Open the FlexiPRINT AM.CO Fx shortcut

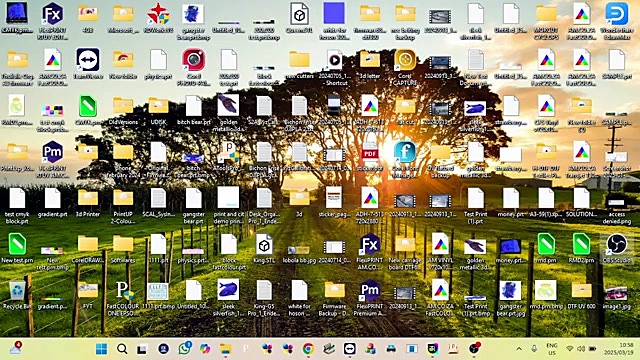coord(370,244)
